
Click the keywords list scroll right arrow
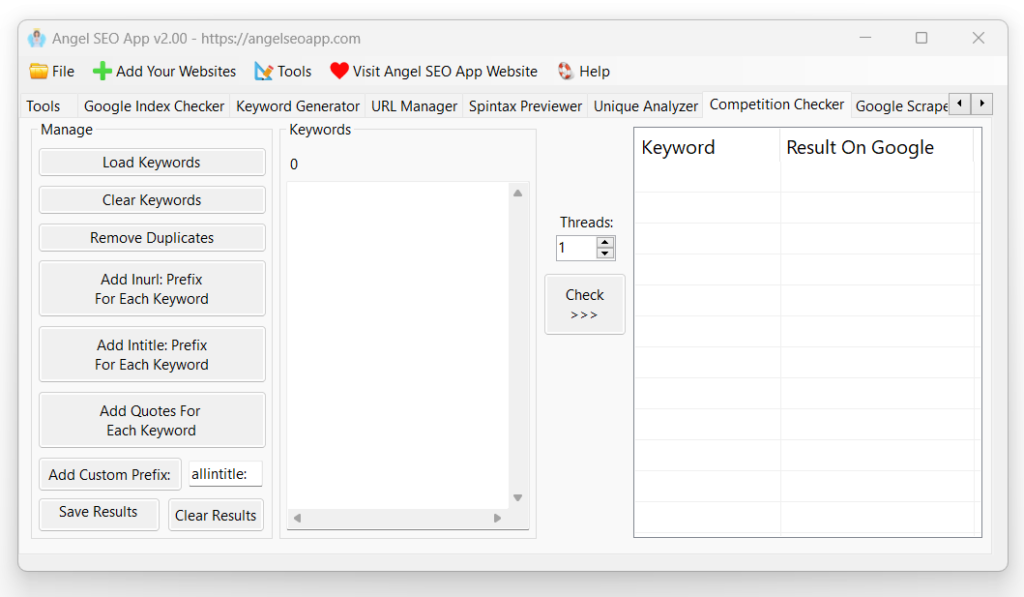[498, 518]
